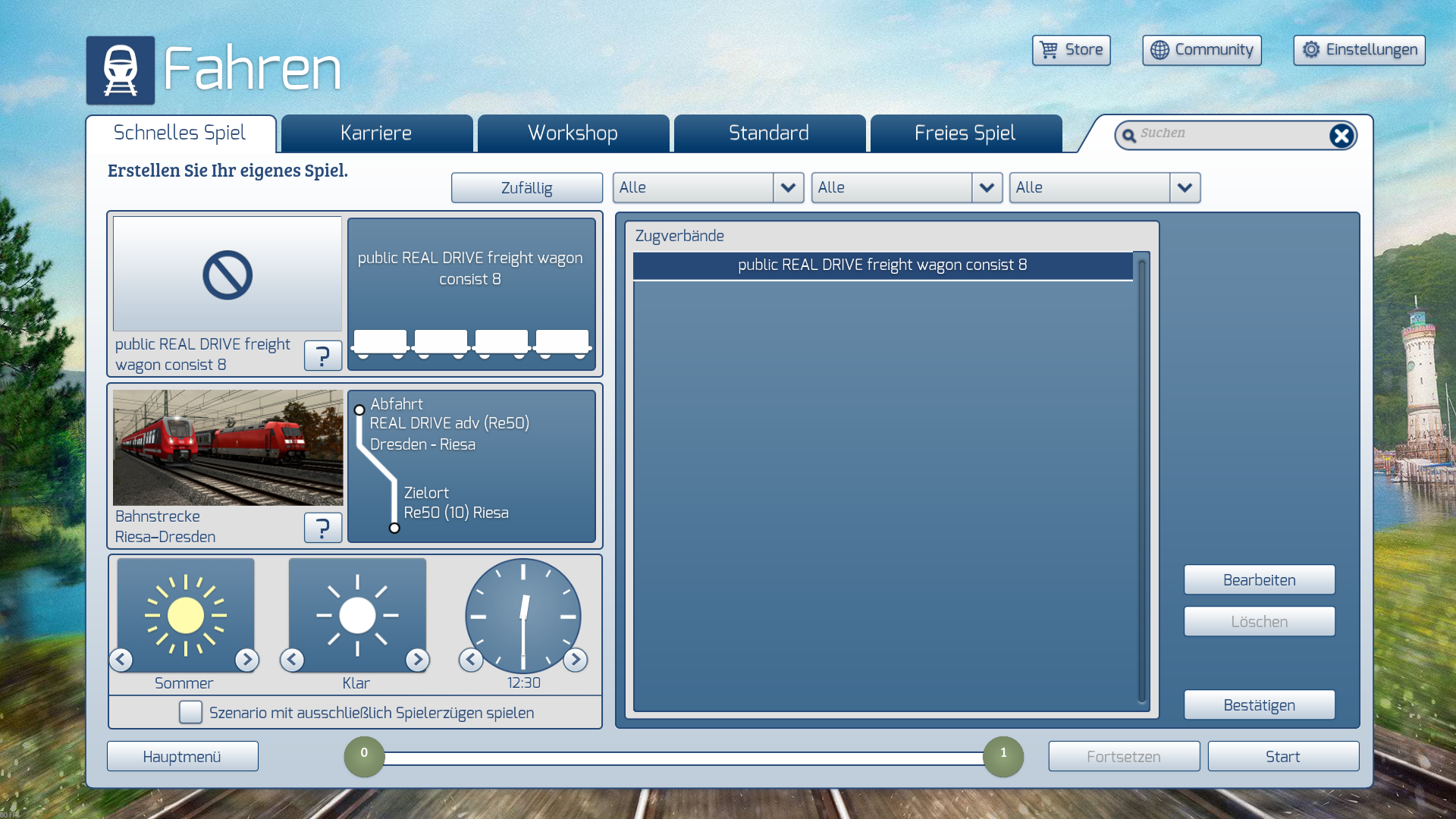Open help for freight wagon consist
The height and width of the screenshot is (819, 1456).
click(x=322, y=355)
